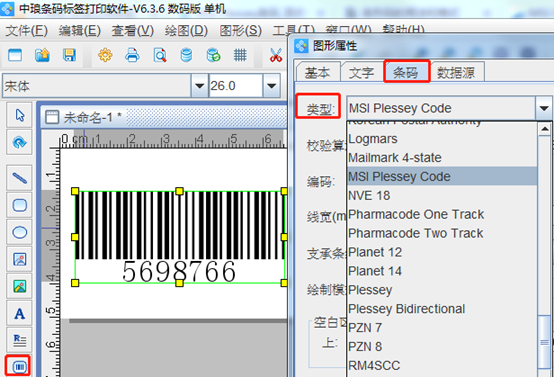The width and height of the screenshot is (554, 377).
Task: Choose Pharmacode One Track barcode type
Action: point(442,214)
